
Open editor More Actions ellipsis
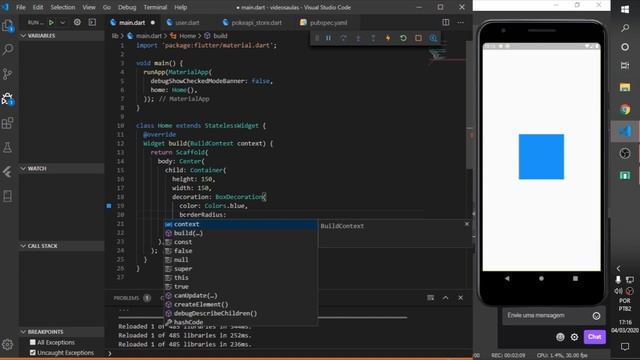click(x=460, y=22)
